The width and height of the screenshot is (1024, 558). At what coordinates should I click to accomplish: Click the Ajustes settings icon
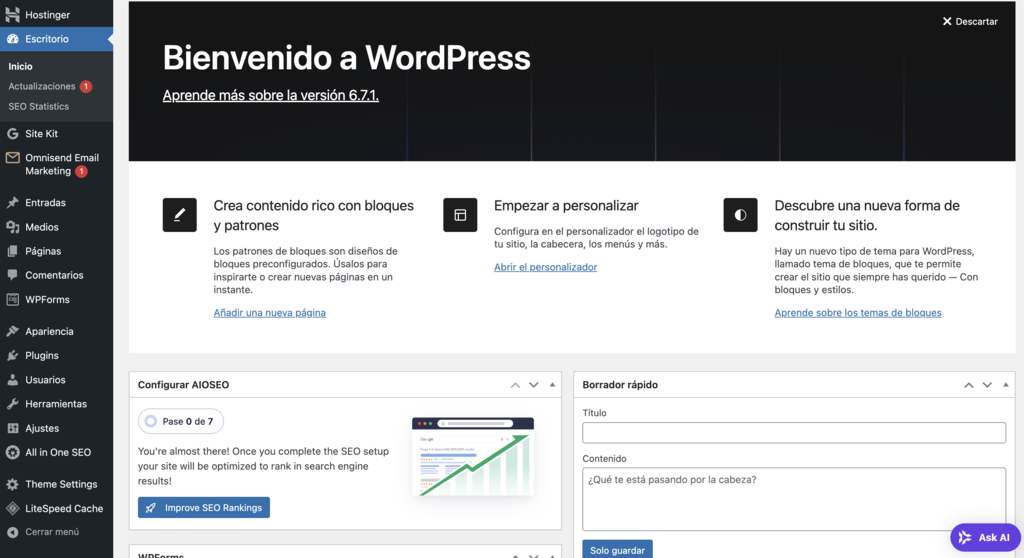(12, 428)
